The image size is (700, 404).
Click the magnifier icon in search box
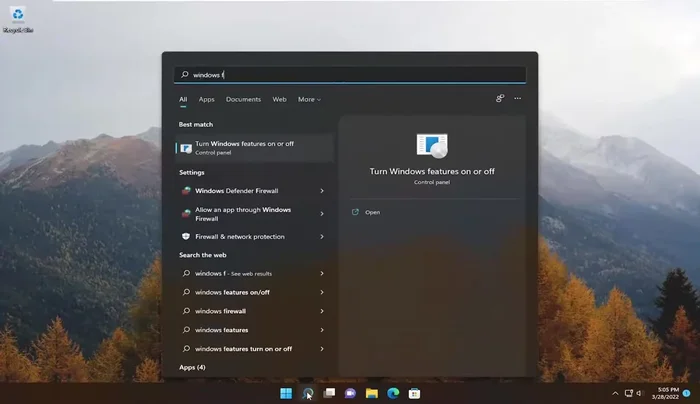point(184,75)
